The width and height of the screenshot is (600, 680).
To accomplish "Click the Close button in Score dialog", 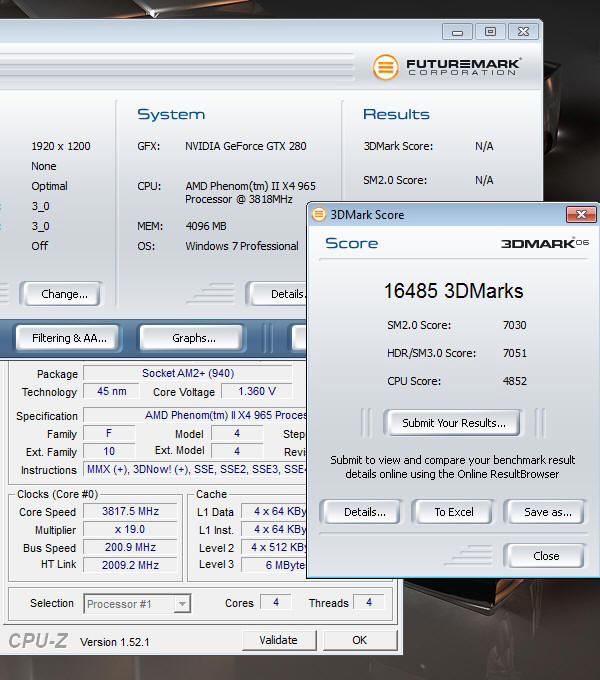I will 546,556.
